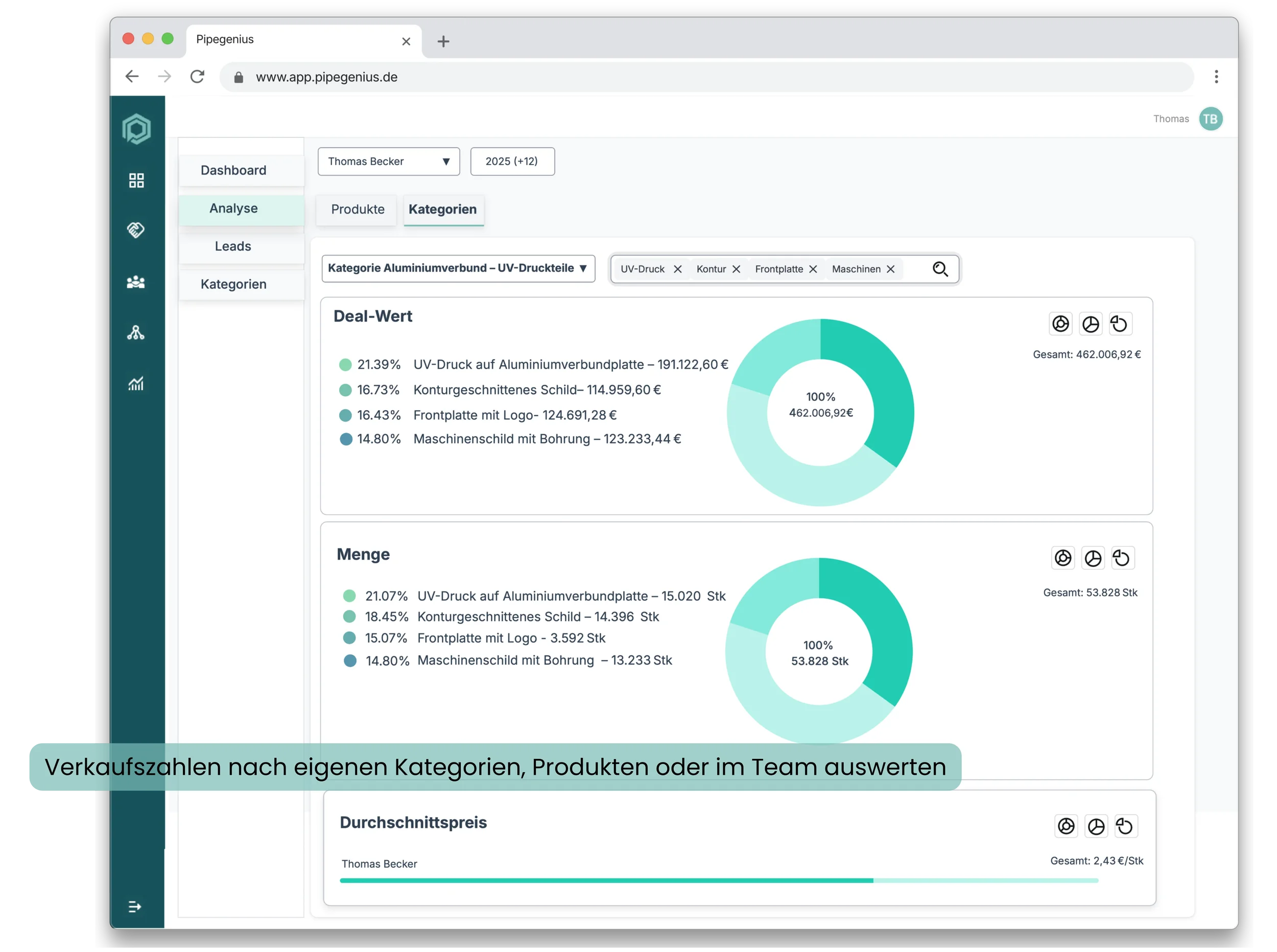Select donut chart type in Deal-Wert card

1060,324
